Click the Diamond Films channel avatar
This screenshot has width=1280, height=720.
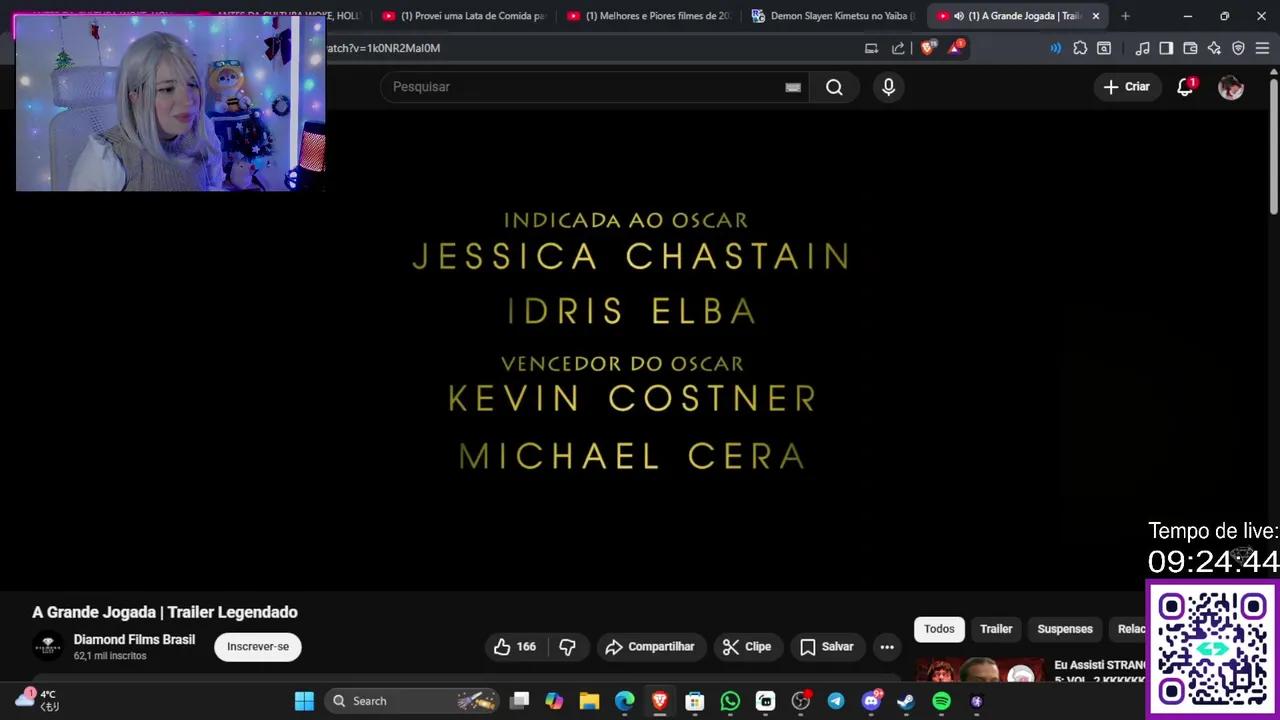[x=48, y=647]
